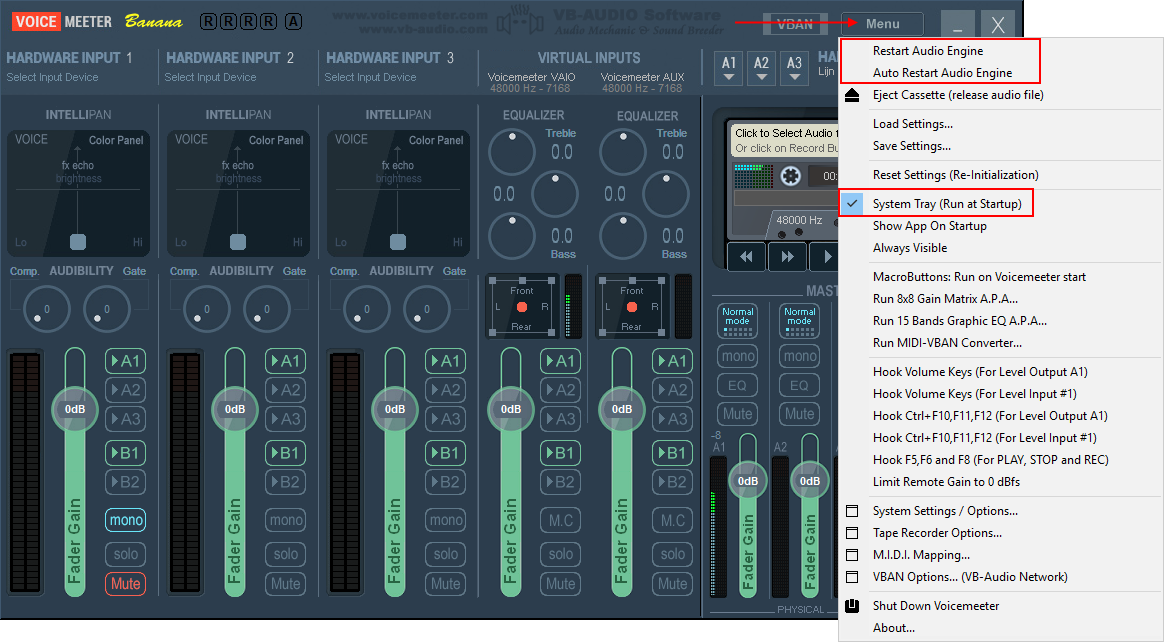Click the eject icon beside Eject Cassette
1164x642 pixels.
coord(851,95)
